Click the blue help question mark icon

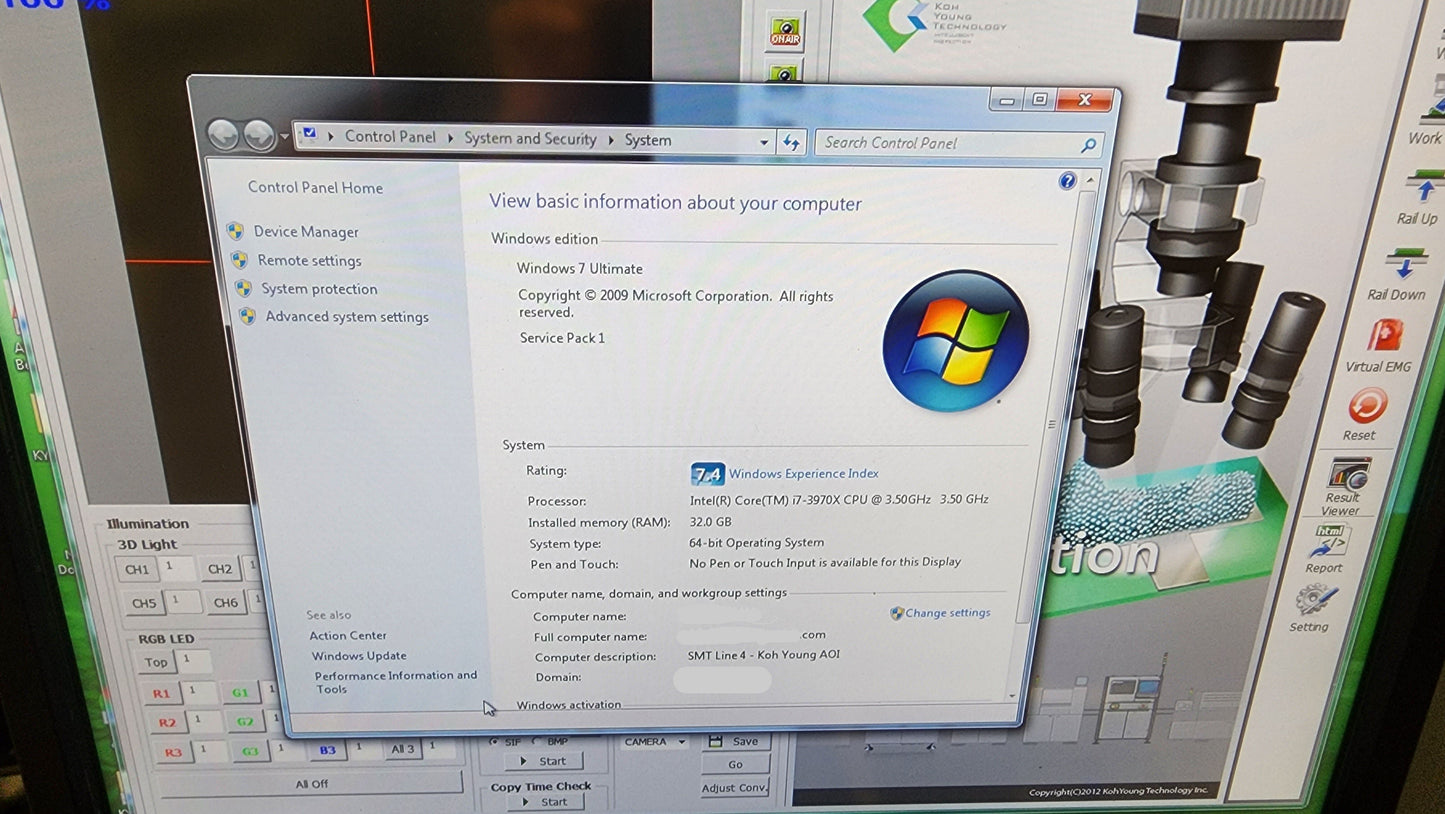[x=1067, y=181]
